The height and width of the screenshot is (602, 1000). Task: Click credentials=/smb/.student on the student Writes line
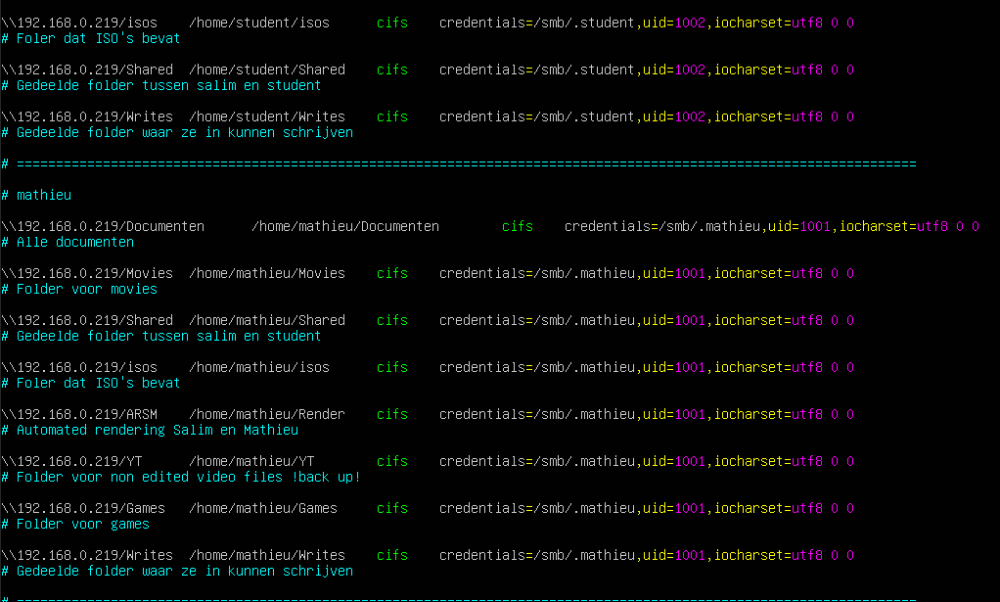tap(536, 117)
